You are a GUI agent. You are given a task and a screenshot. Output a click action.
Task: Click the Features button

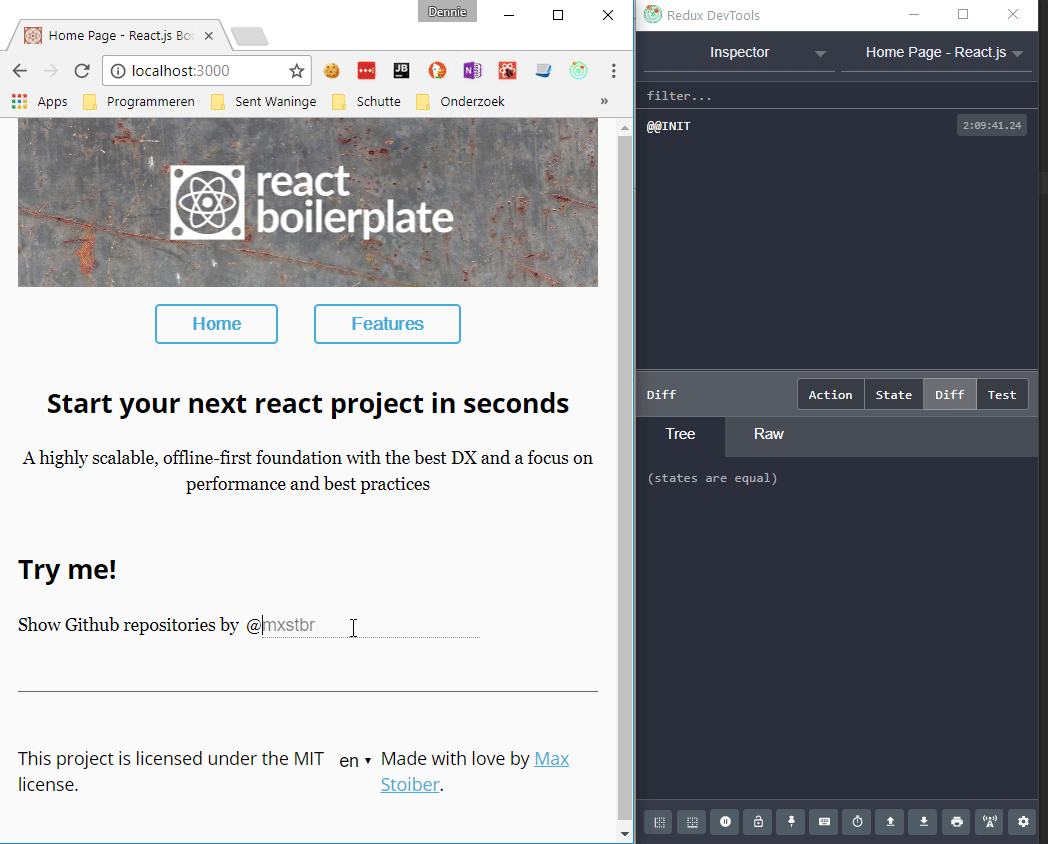(x=387, y=323)
